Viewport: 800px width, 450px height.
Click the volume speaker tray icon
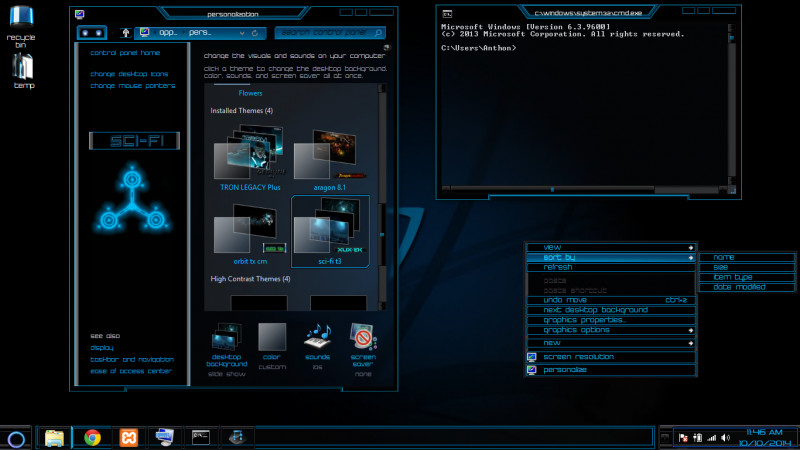pos(726,438)
